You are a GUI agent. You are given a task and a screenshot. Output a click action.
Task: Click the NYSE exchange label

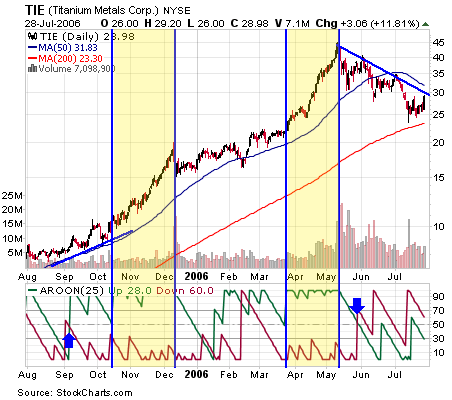177,11
